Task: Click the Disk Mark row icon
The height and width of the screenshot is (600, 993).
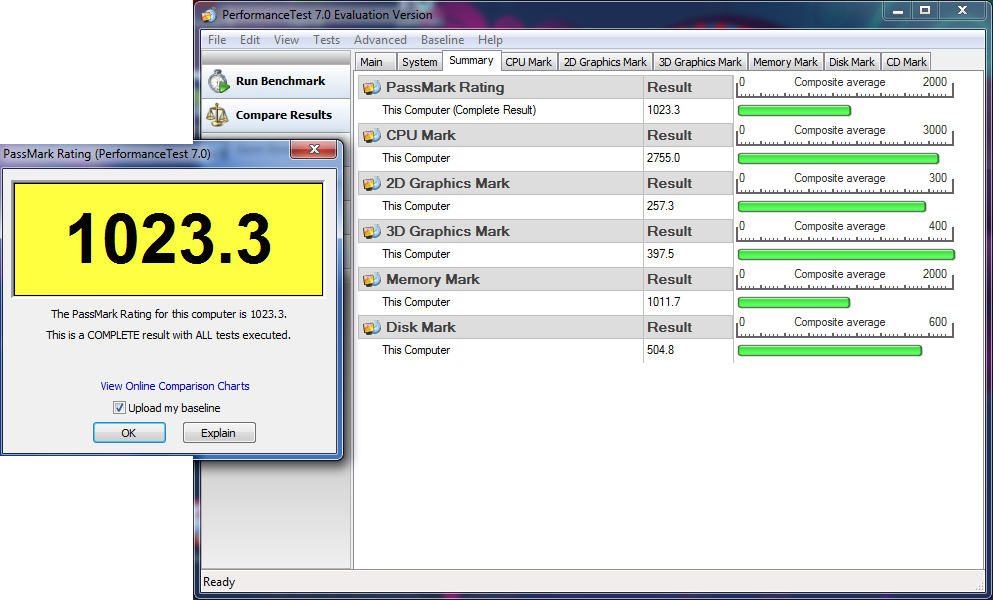Action: point(372,328)
